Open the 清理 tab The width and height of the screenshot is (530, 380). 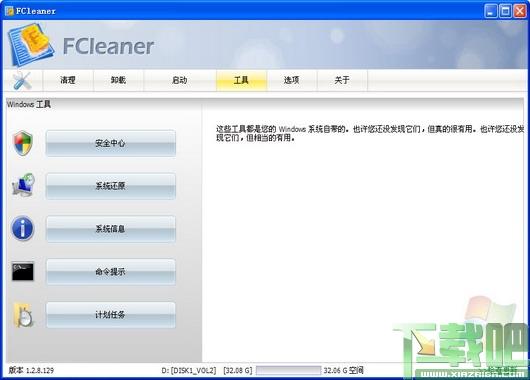[68, 80]
